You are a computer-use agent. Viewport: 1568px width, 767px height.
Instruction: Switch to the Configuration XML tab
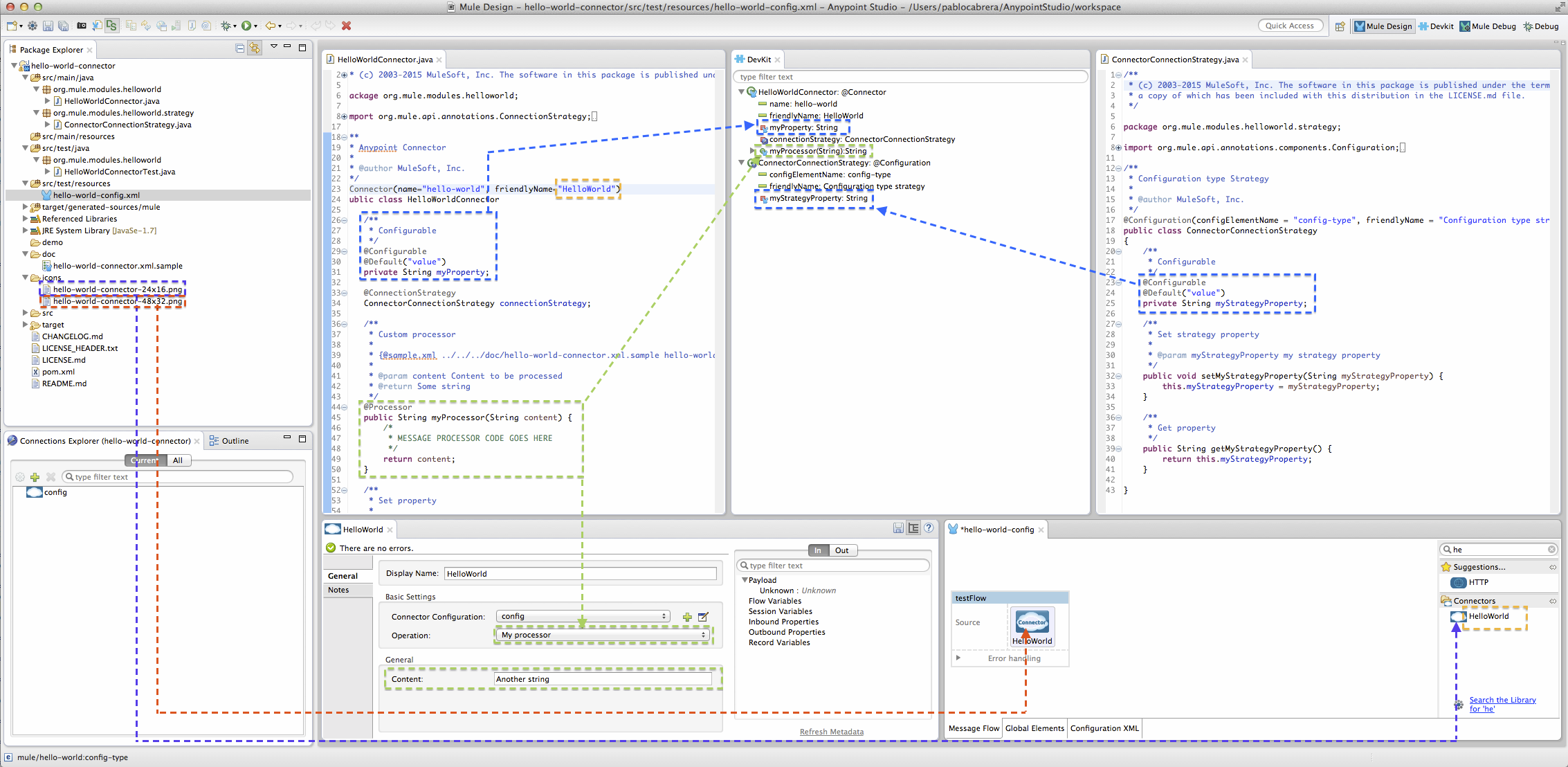pos(1104,728)
